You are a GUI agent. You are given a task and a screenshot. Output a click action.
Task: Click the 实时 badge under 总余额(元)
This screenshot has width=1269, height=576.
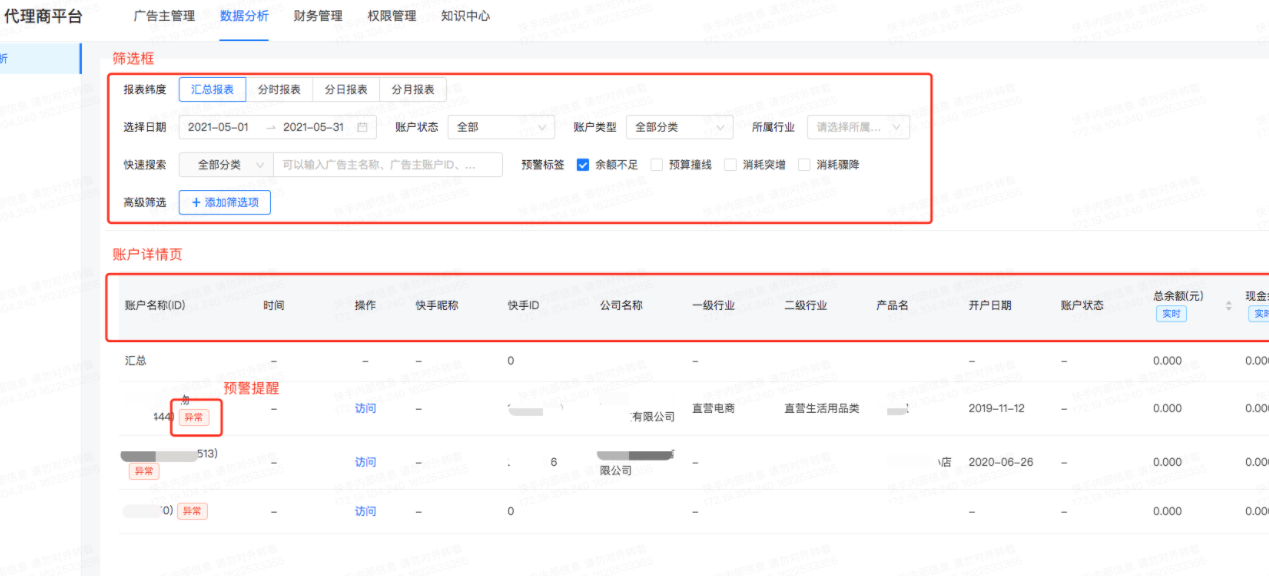pos(1171,314)
